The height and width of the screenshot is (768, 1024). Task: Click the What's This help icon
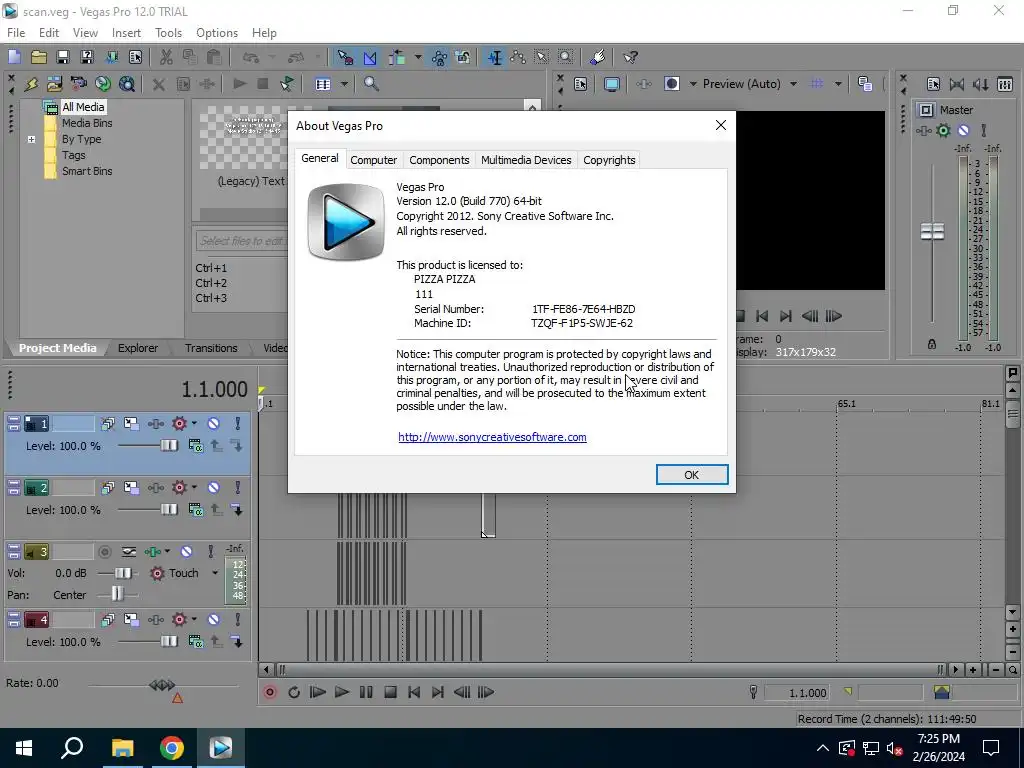click(x=630, y=57)
